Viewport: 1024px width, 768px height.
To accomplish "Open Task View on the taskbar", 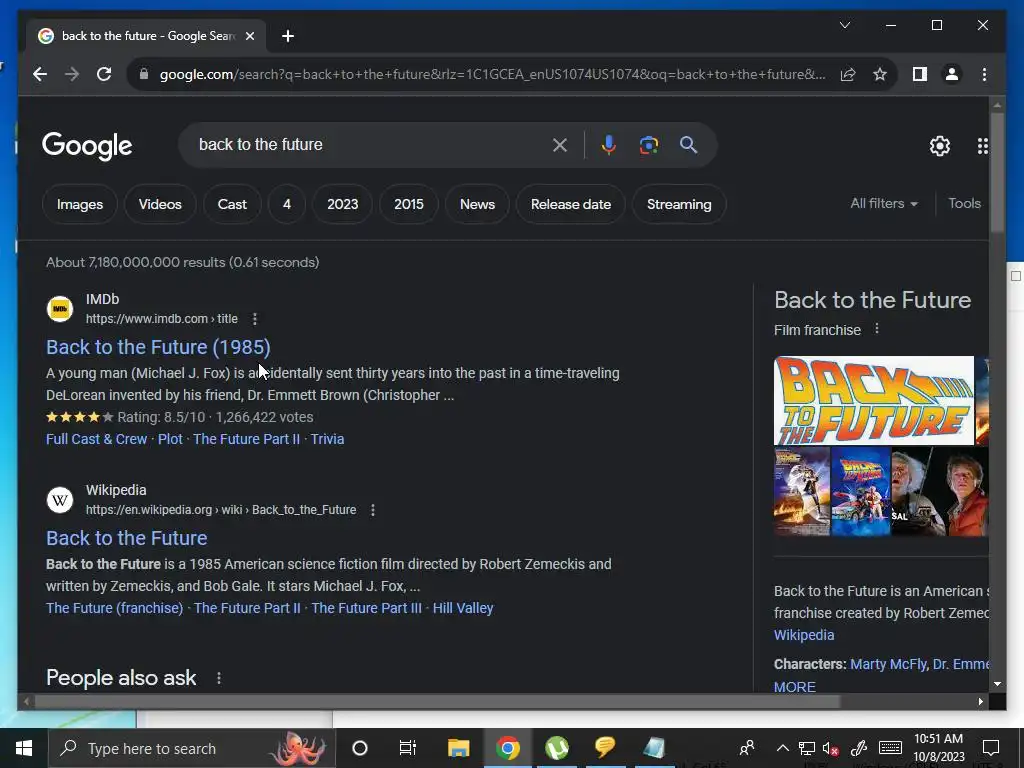I will point(408,748).
